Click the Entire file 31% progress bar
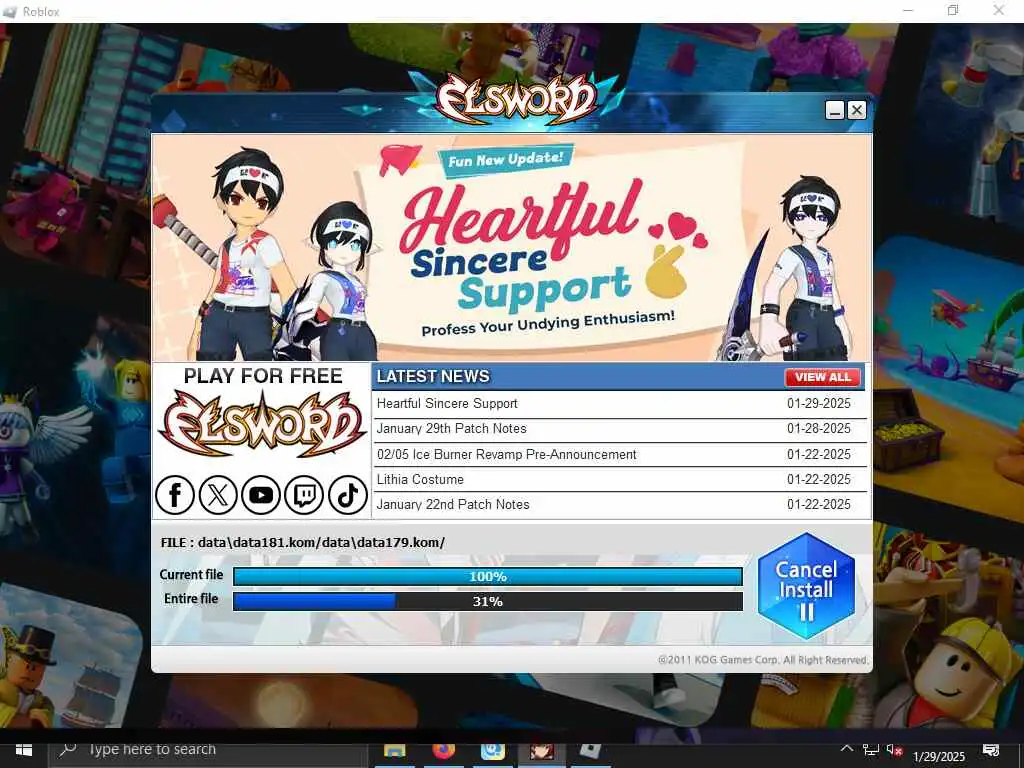This screenshot has height=768, width=1024. (488, 601)
